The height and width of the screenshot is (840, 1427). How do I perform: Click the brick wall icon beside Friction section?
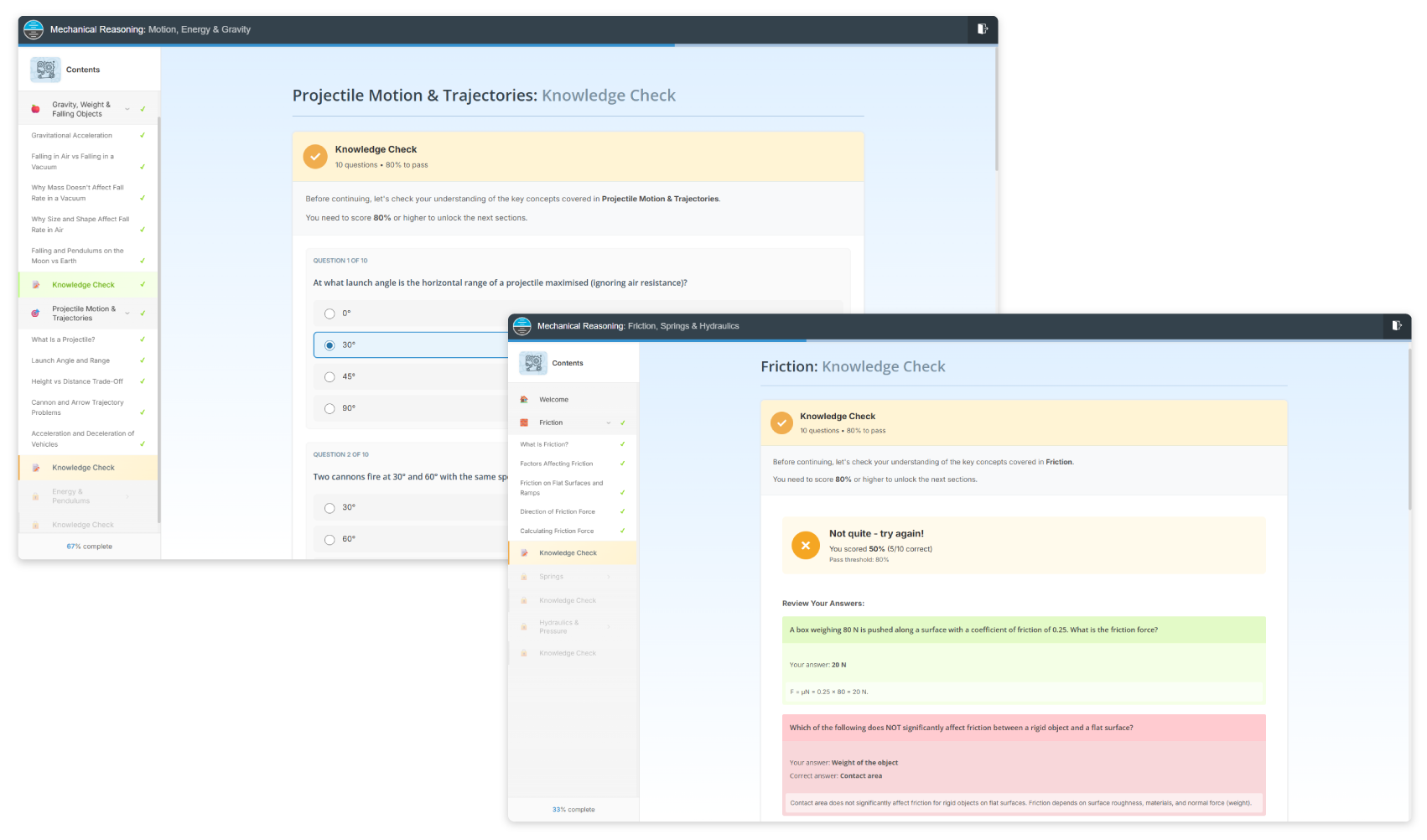click(x=524, y=423)
